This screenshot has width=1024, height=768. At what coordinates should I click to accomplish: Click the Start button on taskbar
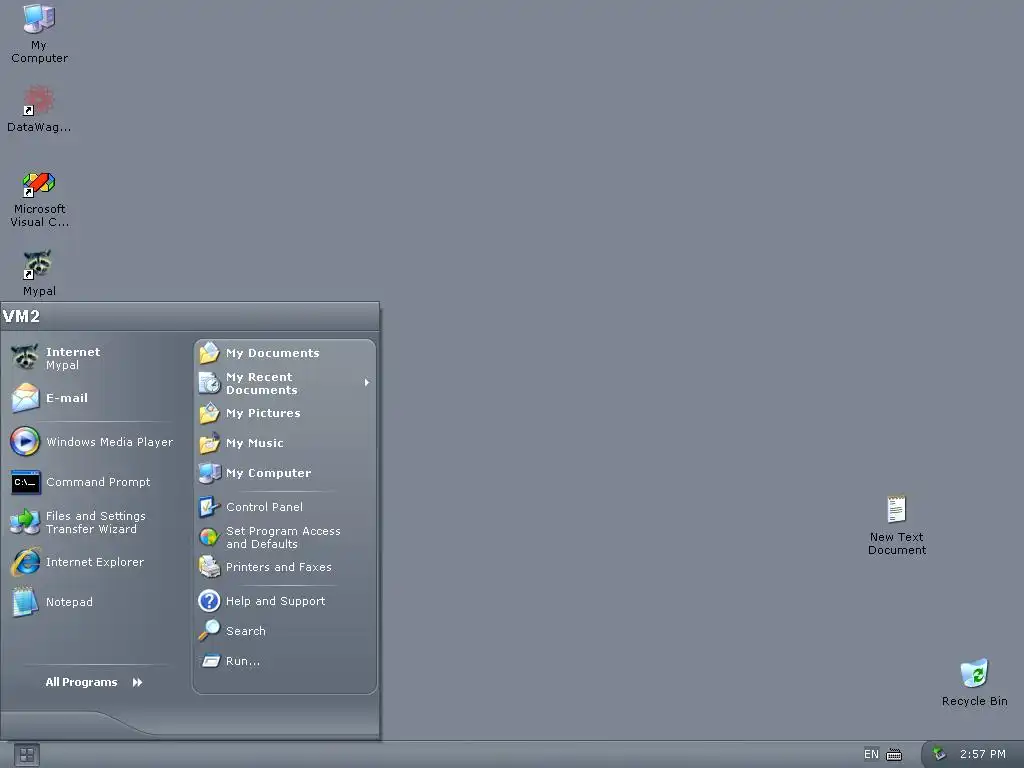tap(27, 755)
